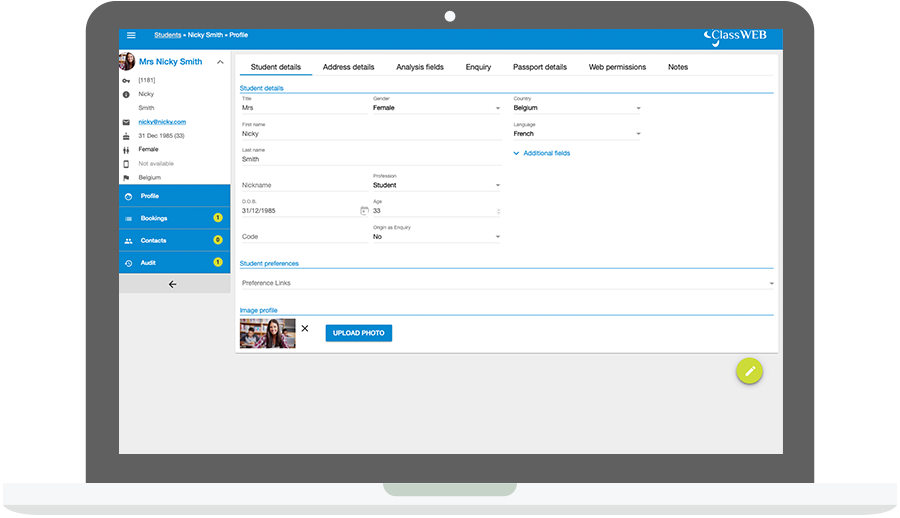Click the ClassWEB logo
Screen dimensions: 900x518
(x=735, y=37)
